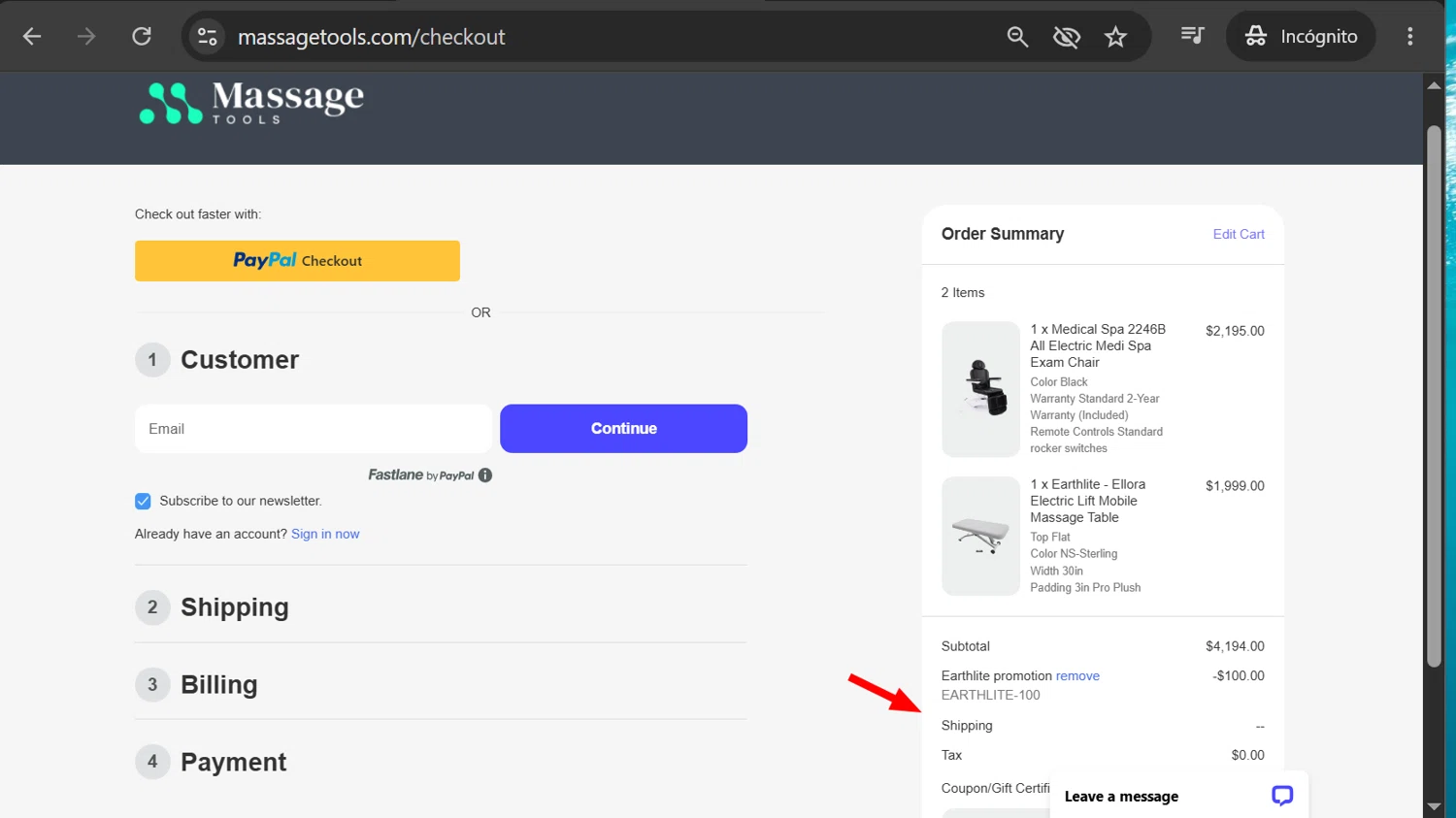Click the -$100.00 discount amount
The width and height of the screenshot is (1456, 818).
[x=1239, y=675]
